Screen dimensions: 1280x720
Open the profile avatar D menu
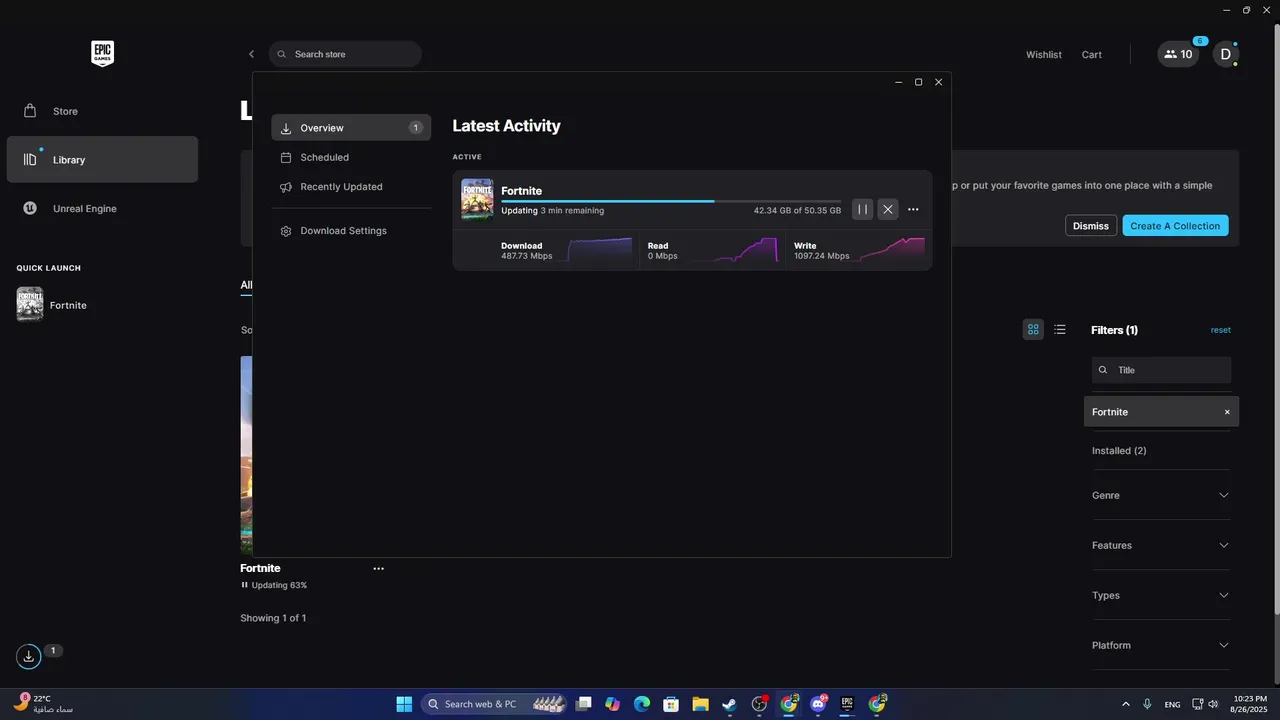[x=1226, y=54]
